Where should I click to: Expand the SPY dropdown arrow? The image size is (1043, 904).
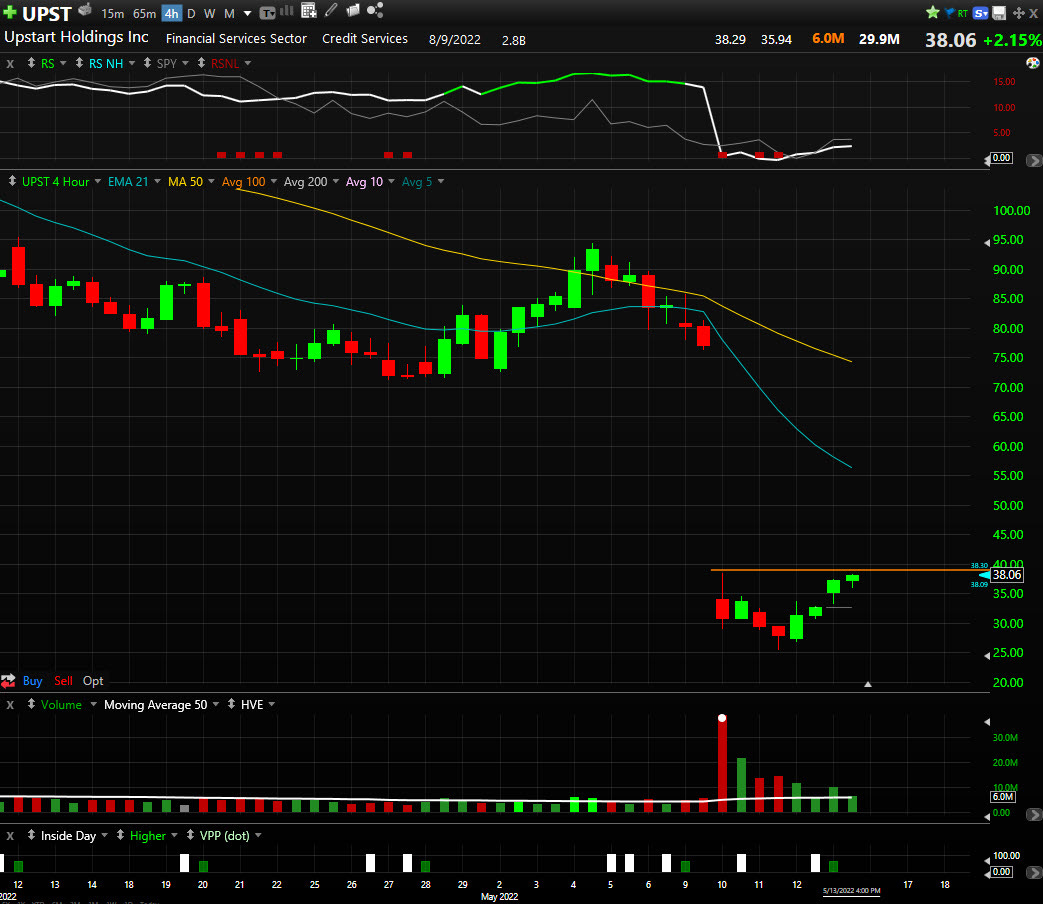coord(185,63)
